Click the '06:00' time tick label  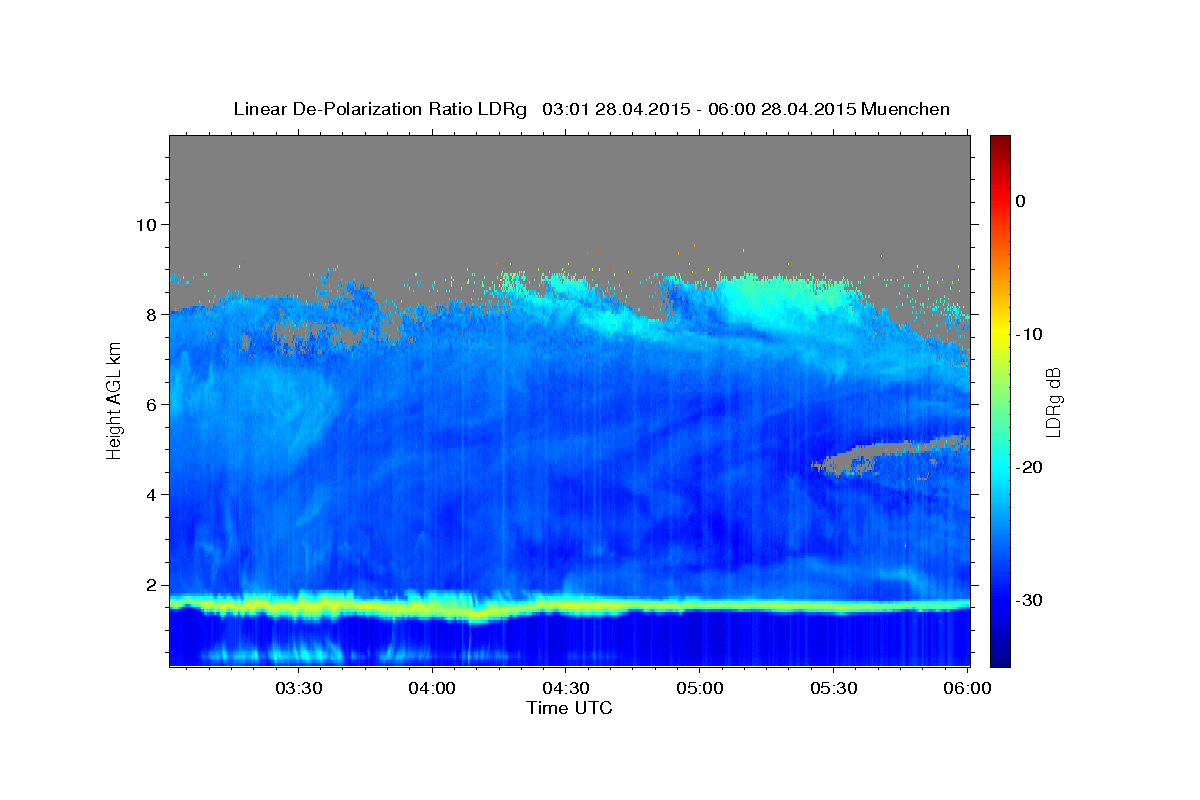tap(966, 689)
